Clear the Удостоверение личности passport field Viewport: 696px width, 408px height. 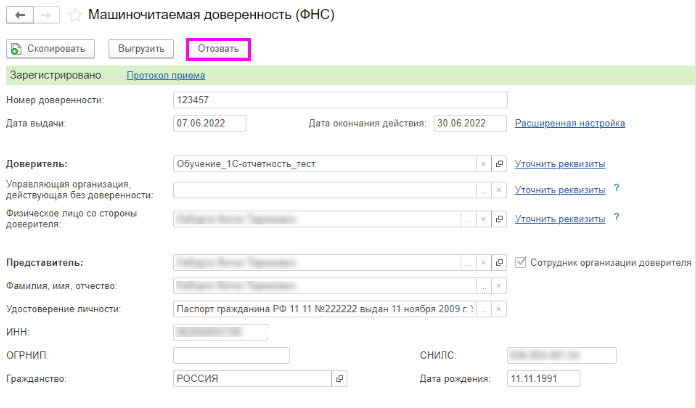pos(499,309)
